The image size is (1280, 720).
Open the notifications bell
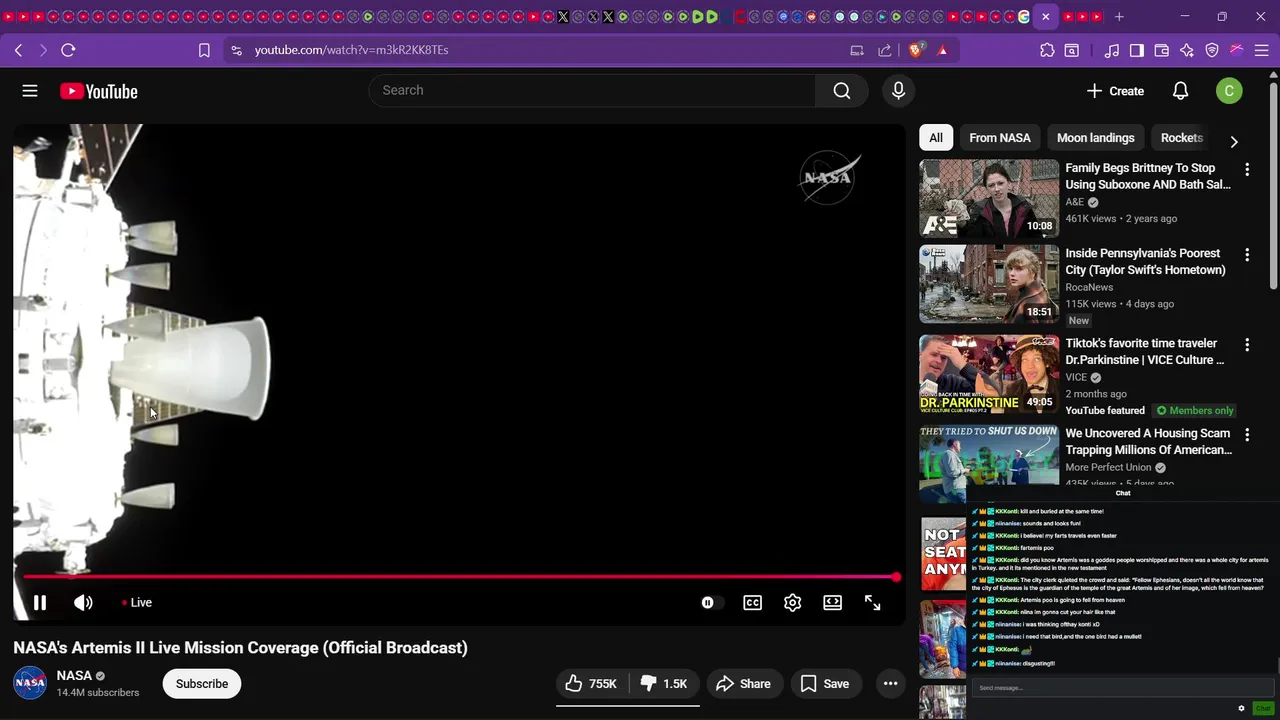1180,91
